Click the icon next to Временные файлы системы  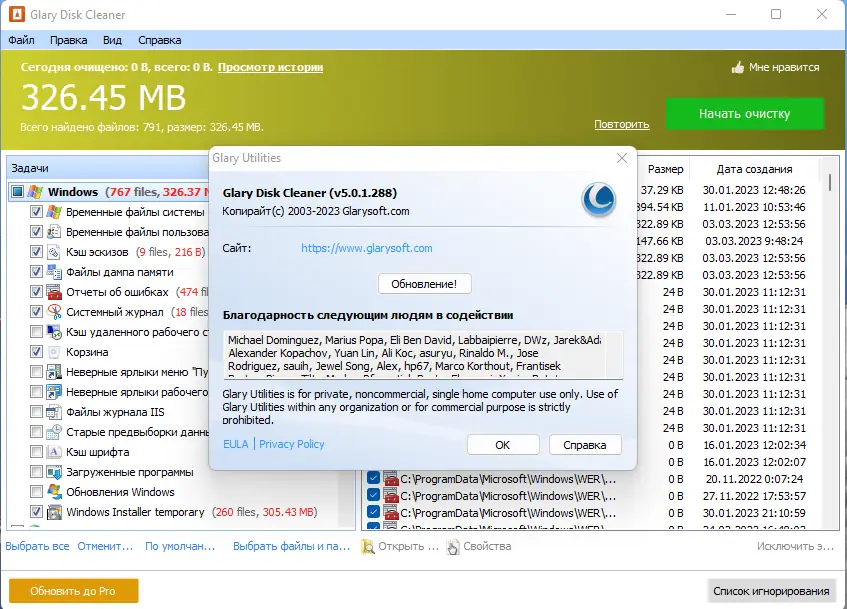click(54, 212)
